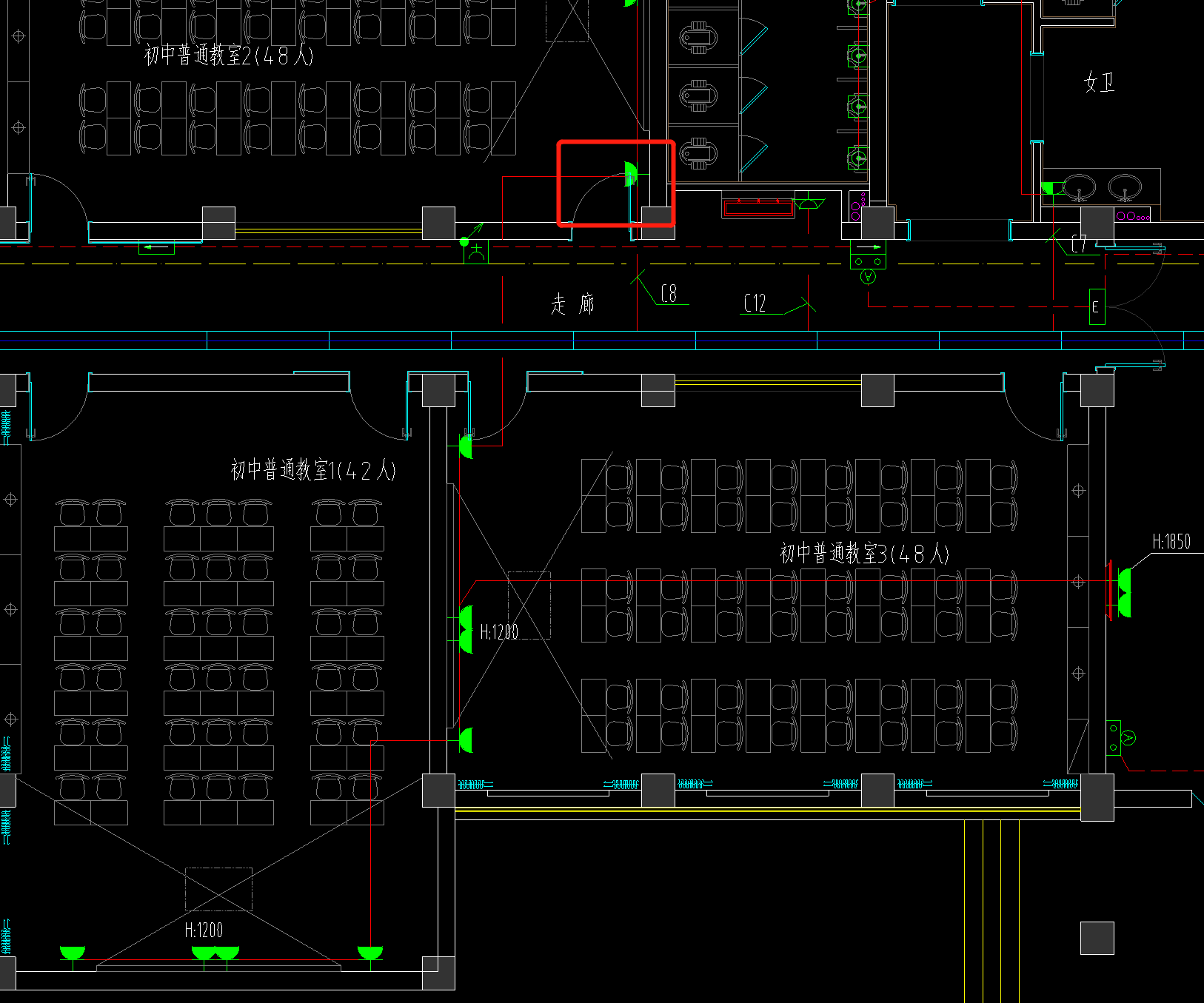Select the 女卫 restroom label
Viewport: 1204px width, 1003px height.
(1099, 82)
